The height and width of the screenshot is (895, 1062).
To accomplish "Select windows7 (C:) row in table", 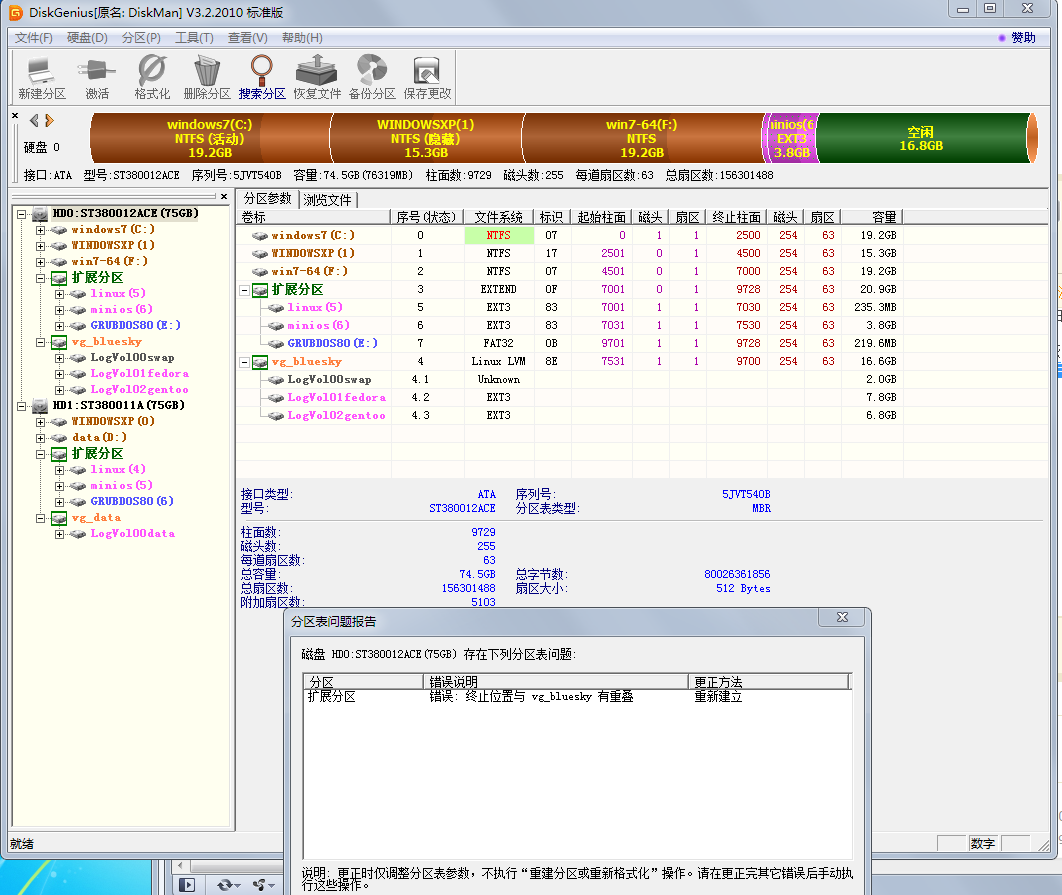I will [x=570, y=235].
